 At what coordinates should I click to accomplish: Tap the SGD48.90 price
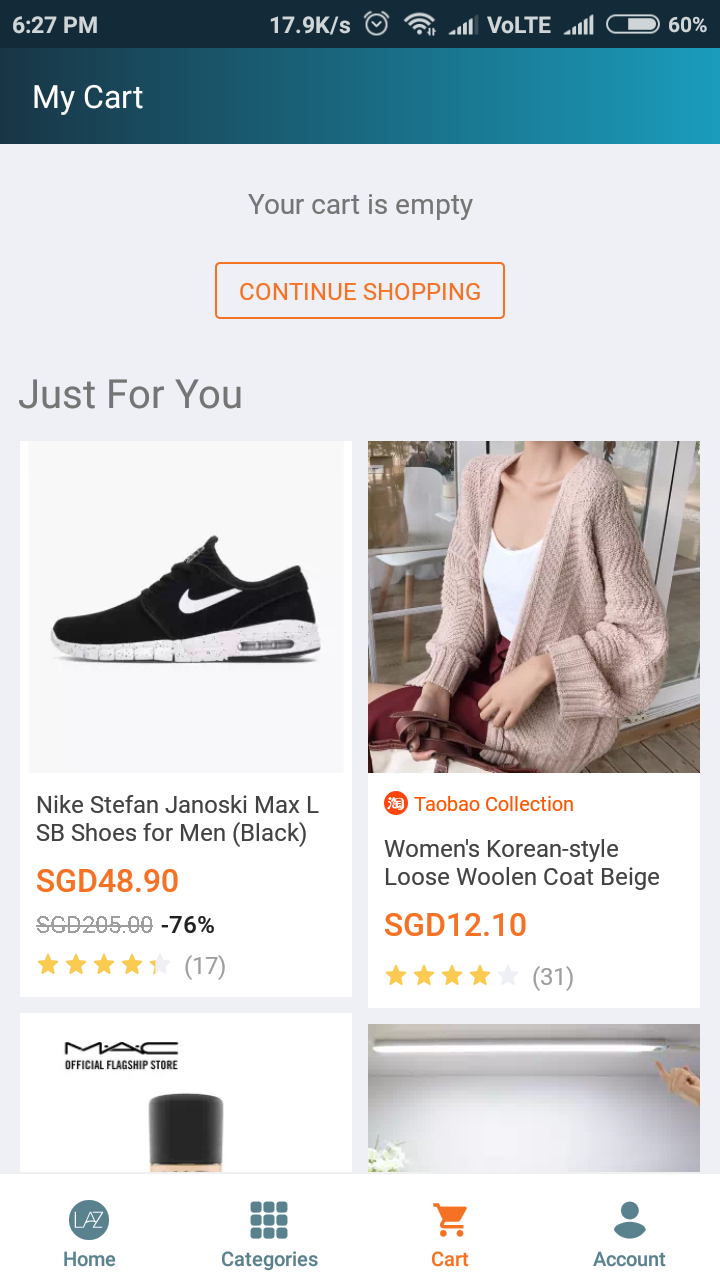(x=107, y=881)
